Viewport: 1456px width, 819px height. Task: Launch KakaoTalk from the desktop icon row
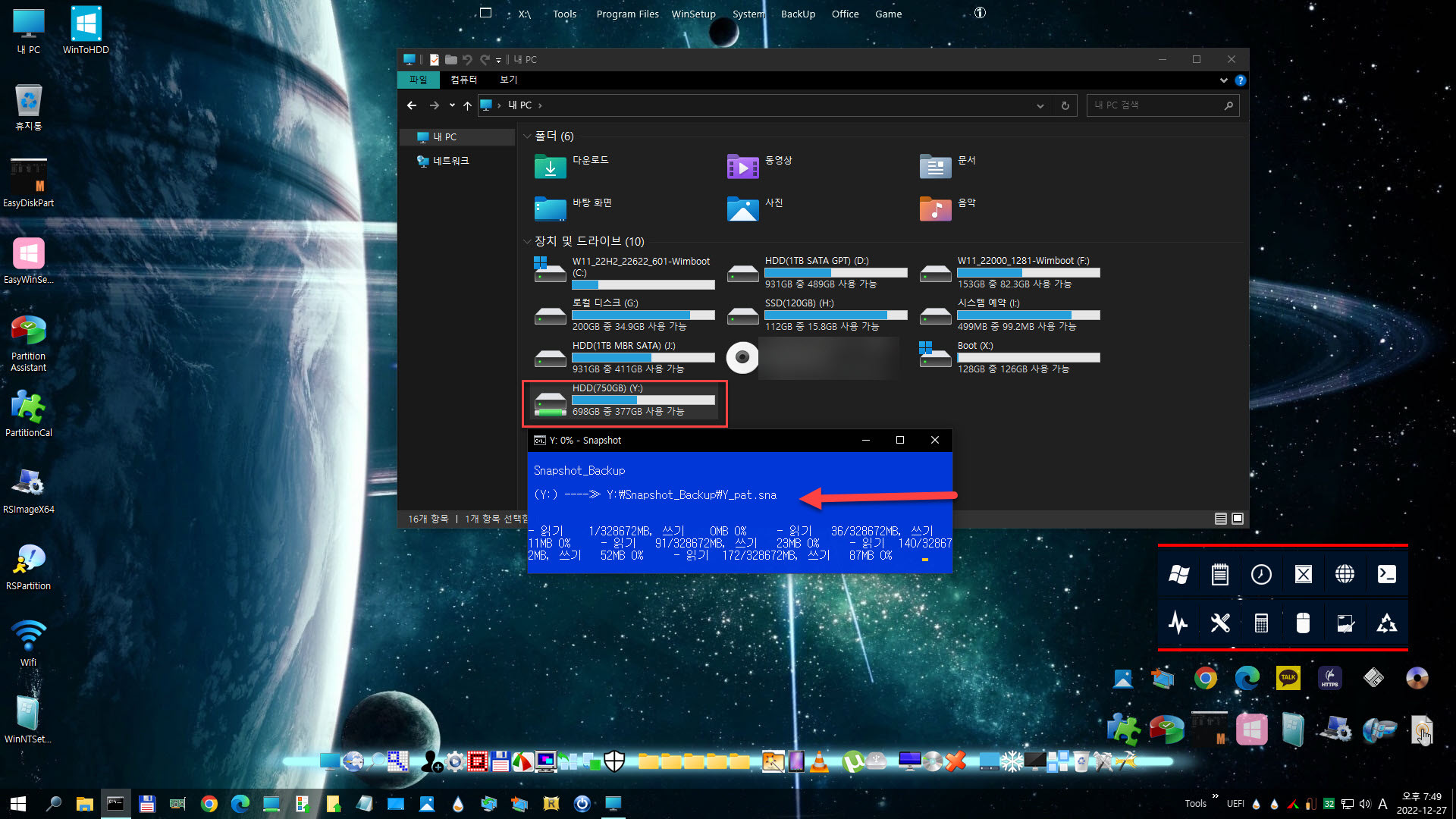[x=1288, y=677]
